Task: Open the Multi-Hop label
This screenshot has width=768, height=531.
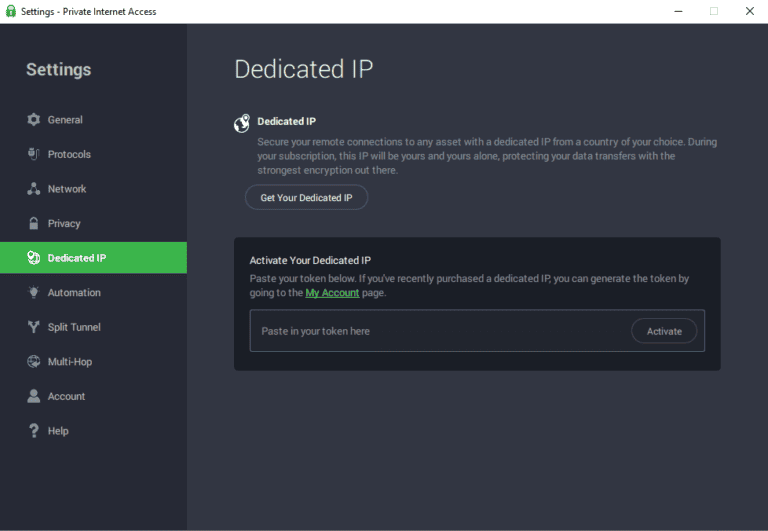Action: [x=70, y=362]
